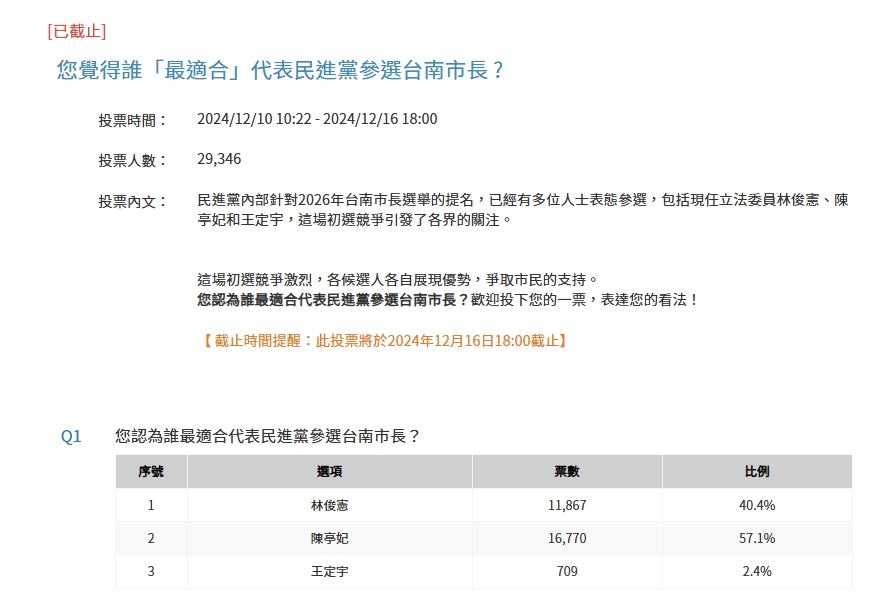
Task: Click the 投票內文 label
Action: pos(132,202)
